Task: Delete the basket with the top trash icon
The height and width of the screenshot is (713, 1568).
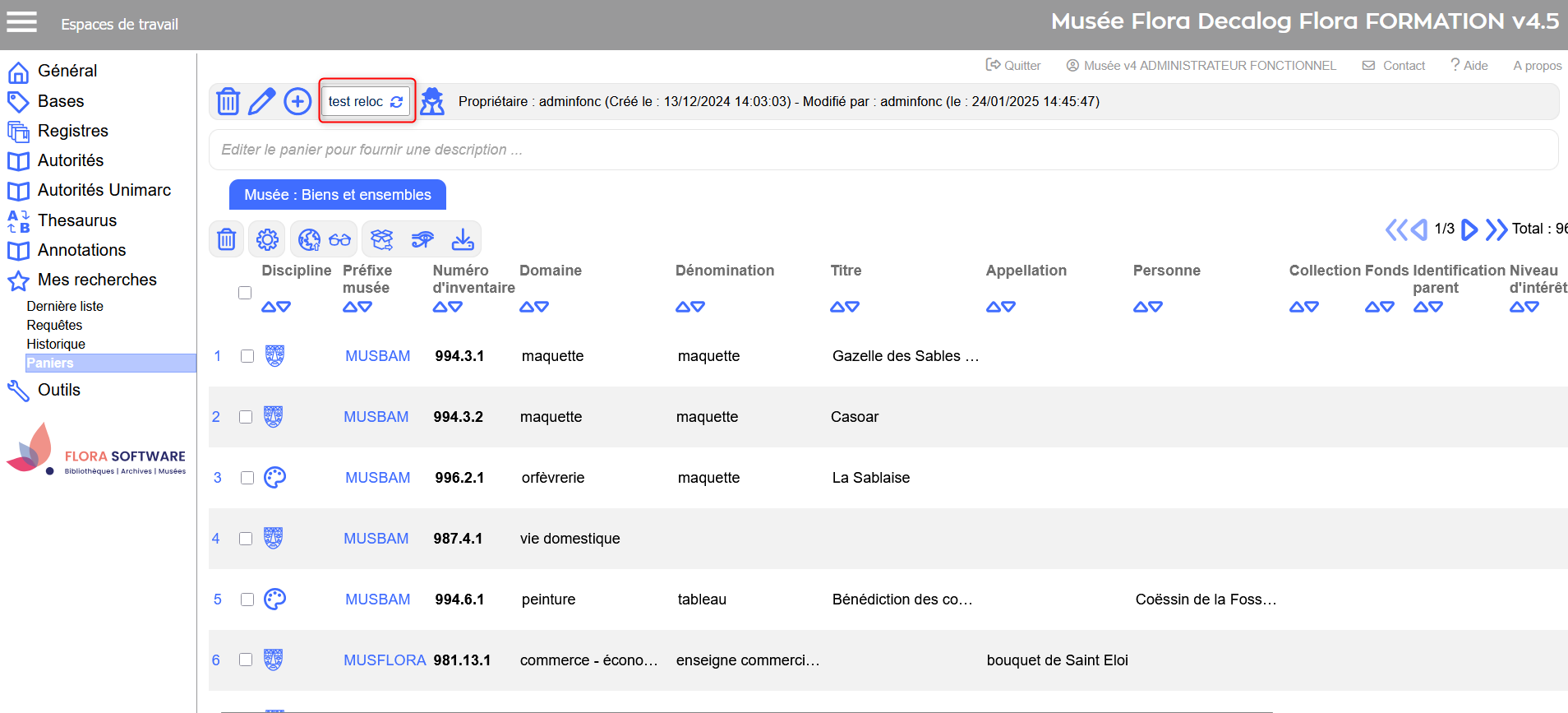Action: tap(228, 101)
